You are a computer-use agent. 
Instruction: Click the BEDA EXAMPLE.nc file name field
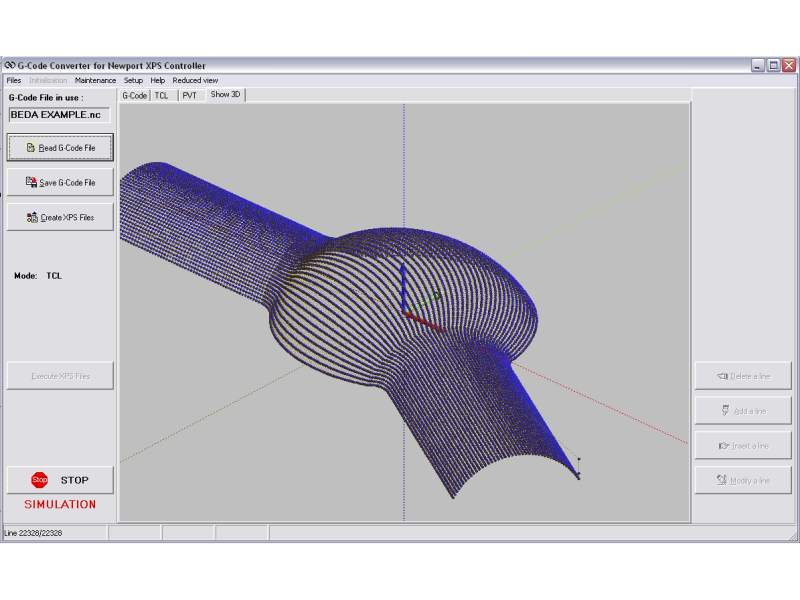[x=60, y=115]
